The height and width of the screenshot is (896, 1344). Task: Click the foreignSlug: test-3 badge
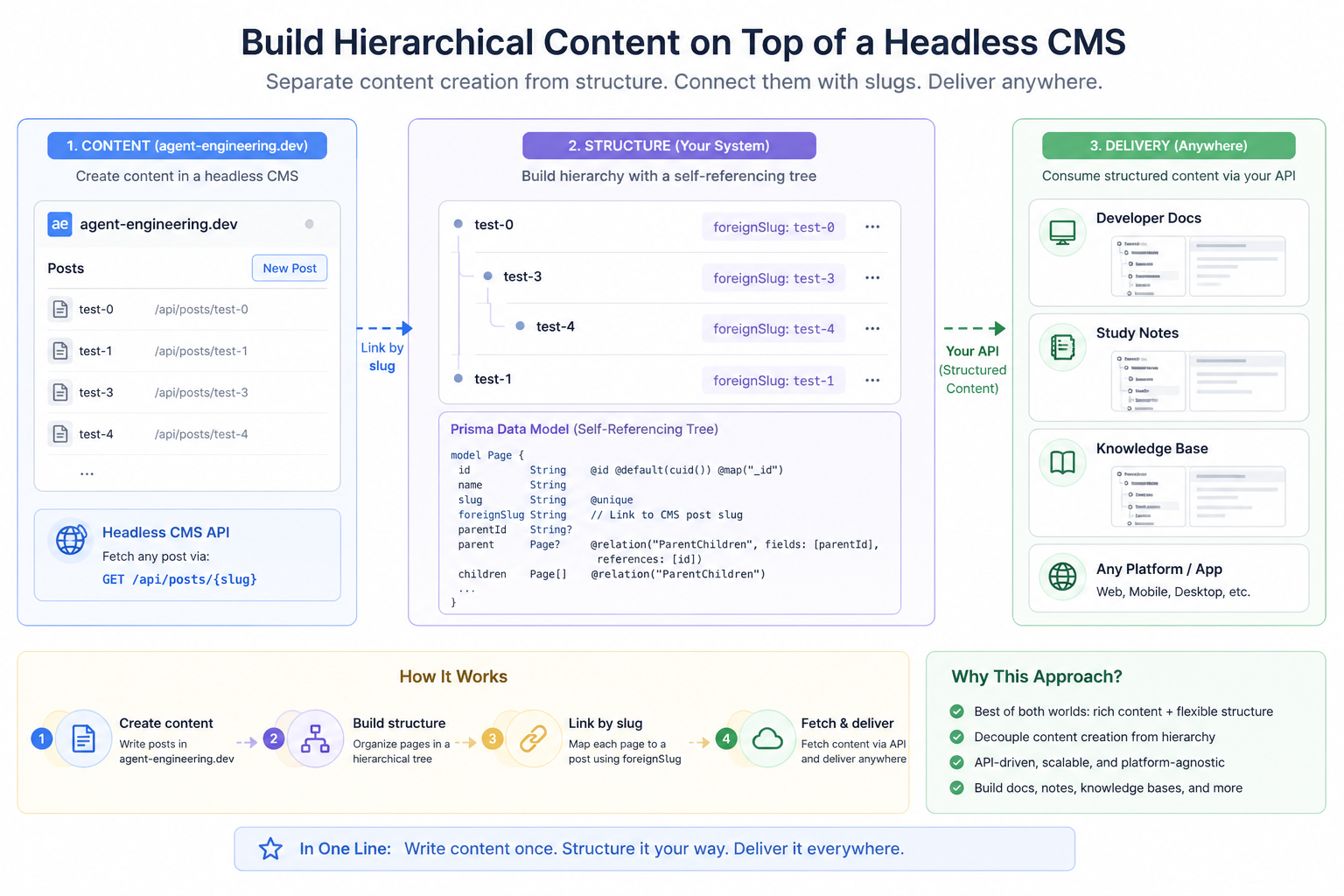(773, 277)
